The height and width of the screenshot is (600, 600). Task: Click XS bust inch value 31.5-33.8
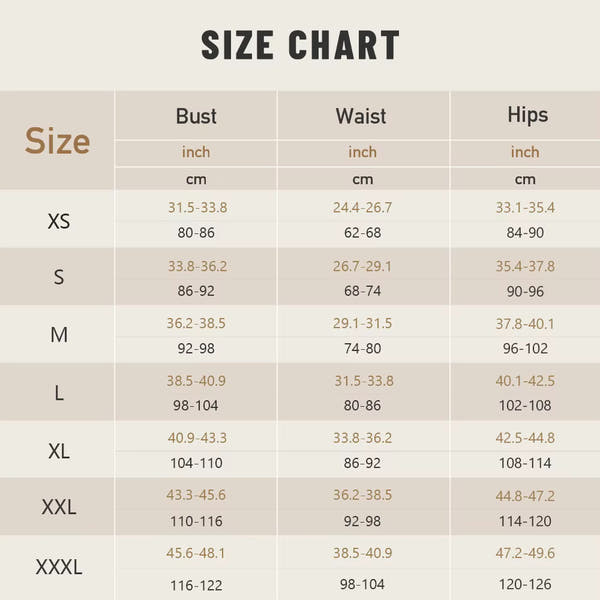tap(197, 208)
